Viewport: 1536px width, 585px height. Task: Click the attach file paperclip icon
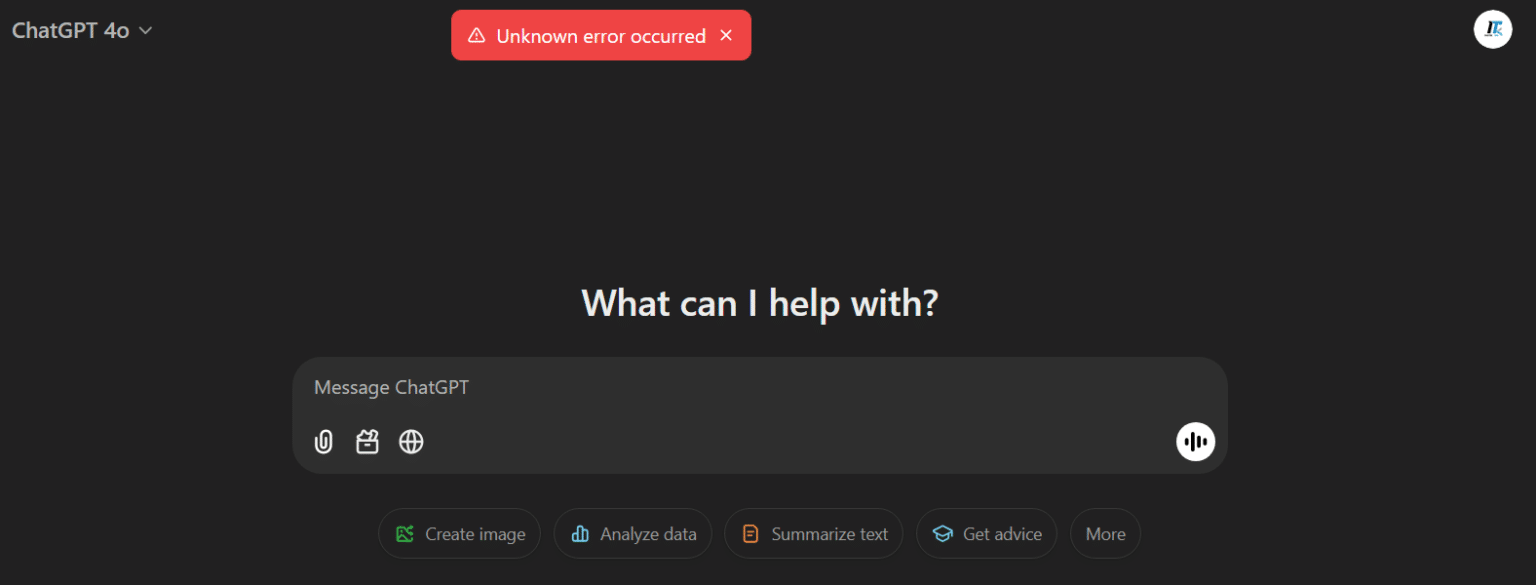click(323, 441)
